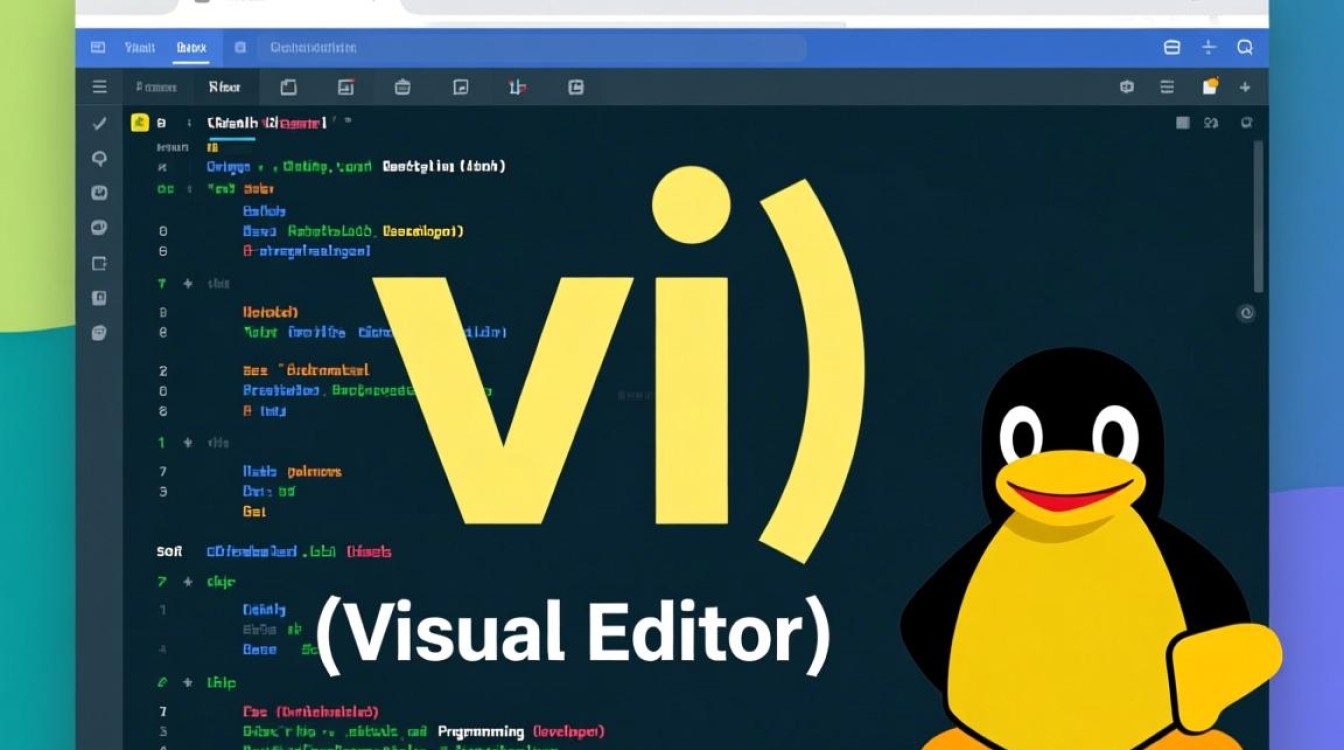Click the clock history icon in the sidebar
Screen dimensions: 1344x750
tap(101, 193)
